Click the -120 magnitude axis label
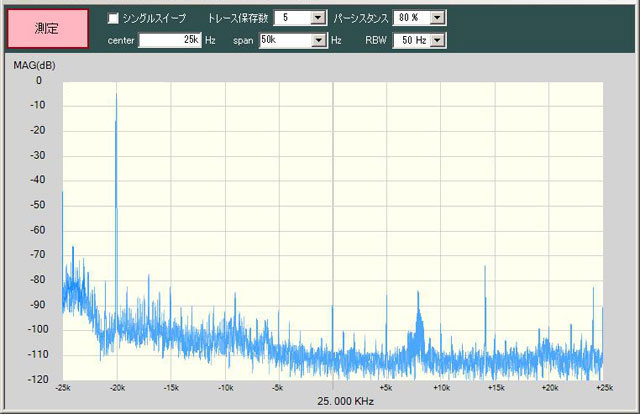Screen dimensions: 640x414 [38, 379]
